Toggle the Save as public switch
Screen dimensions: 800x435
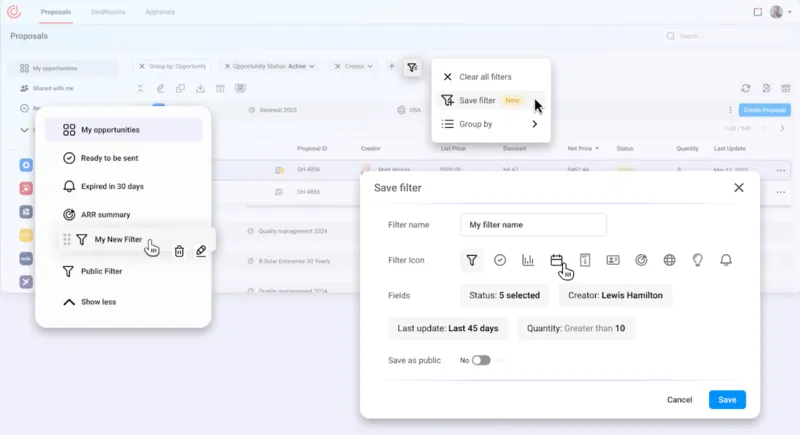481,360
